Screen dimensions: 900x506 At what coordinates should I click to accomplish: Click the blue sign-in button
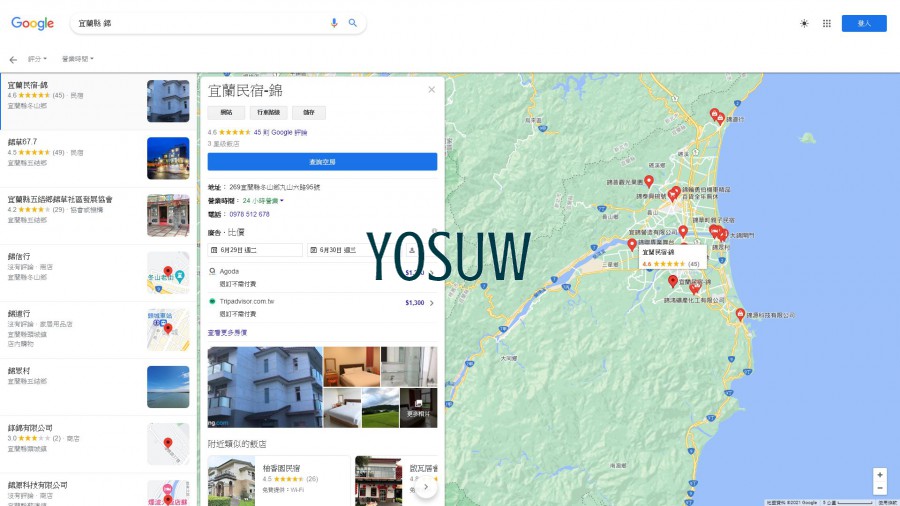coord(864,24)
